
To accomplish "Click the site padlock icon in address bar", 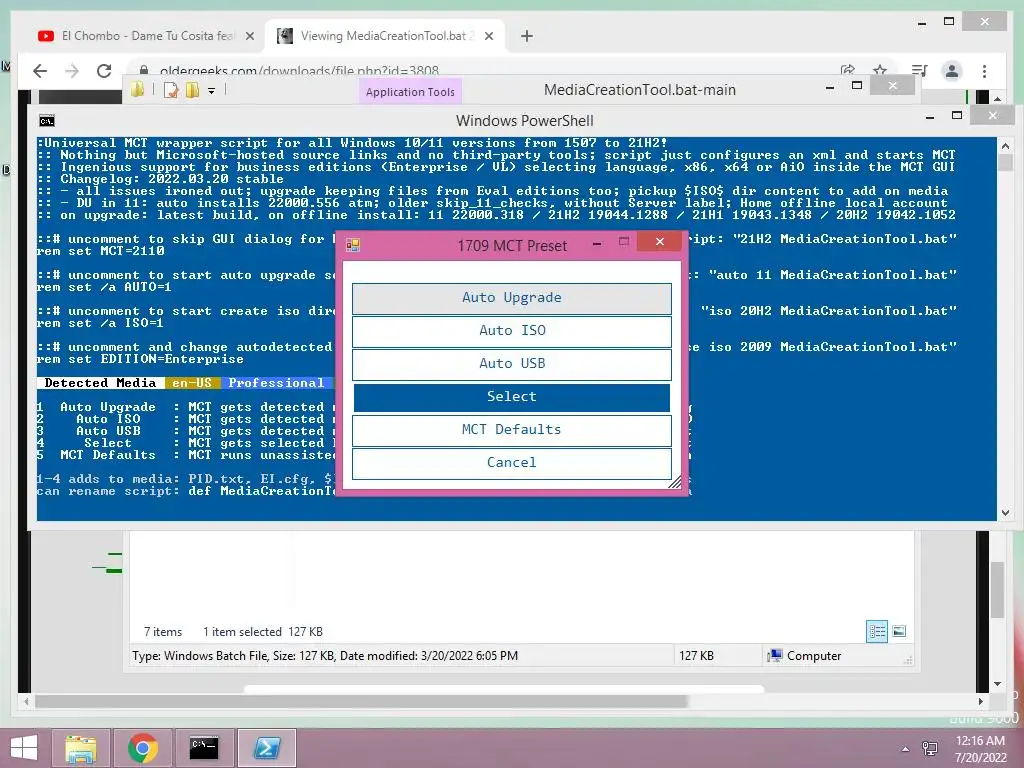I will [x=144, y=71].
